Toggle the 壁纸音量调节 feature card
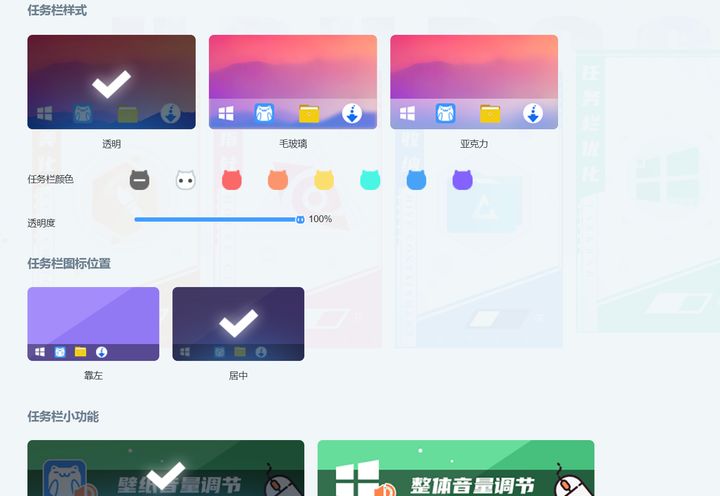 pyautogui.click(x=165, y=470)
